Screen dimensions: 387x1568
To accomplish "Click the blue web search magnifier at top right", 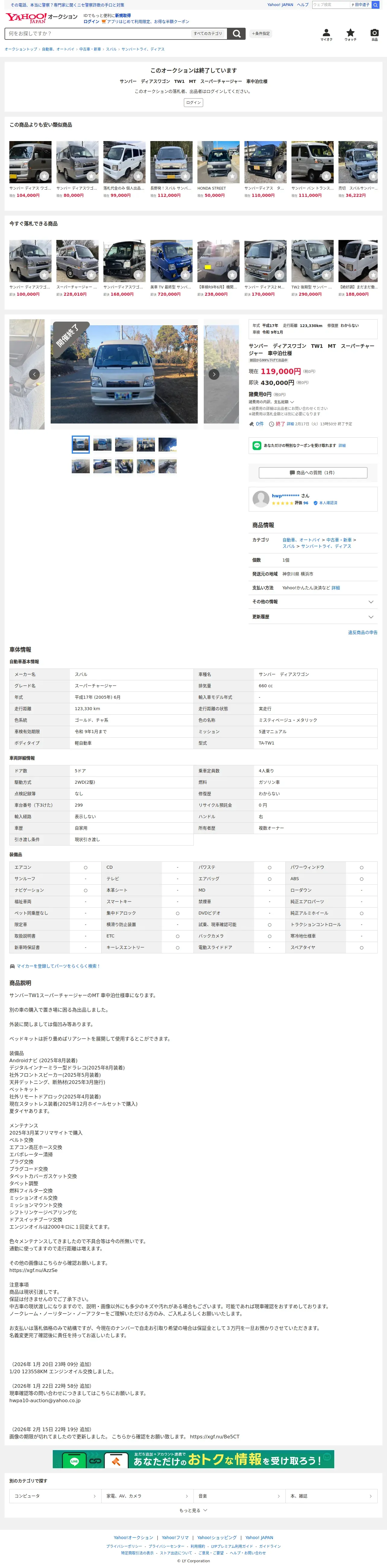I will pos(376,5).
